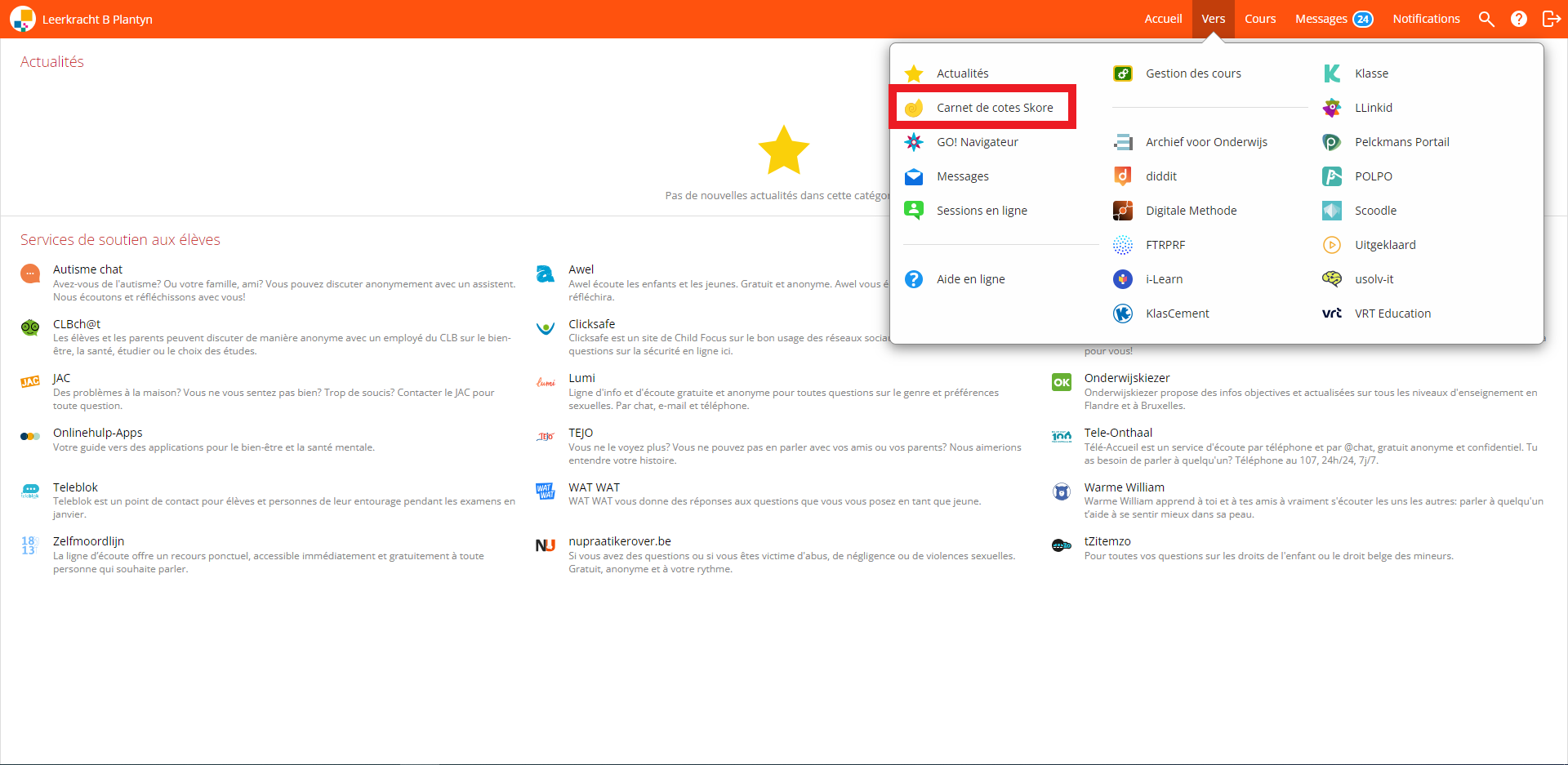Click Leerkracht B Plantyn user name
This screenshot has height=765, width=1568.
click(97, 20)
